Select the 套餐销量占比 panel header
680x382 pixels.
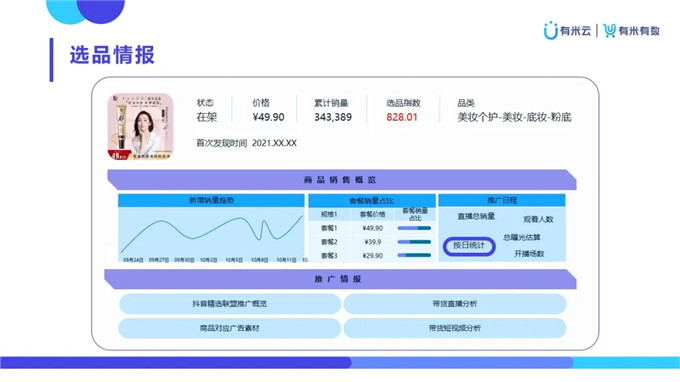(x=372, y=201)
